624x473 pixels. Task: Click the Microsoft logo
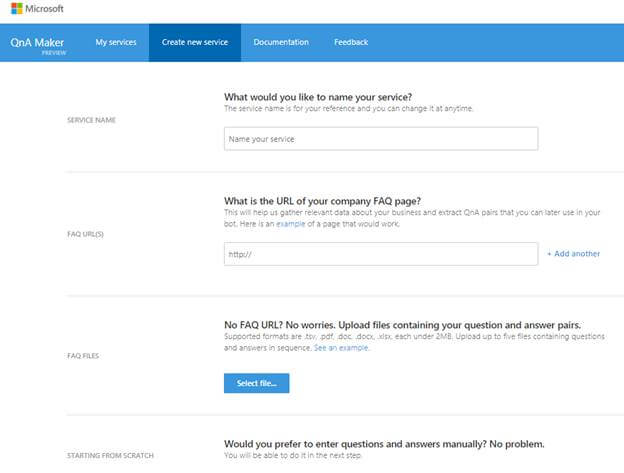tap(37, 8)
